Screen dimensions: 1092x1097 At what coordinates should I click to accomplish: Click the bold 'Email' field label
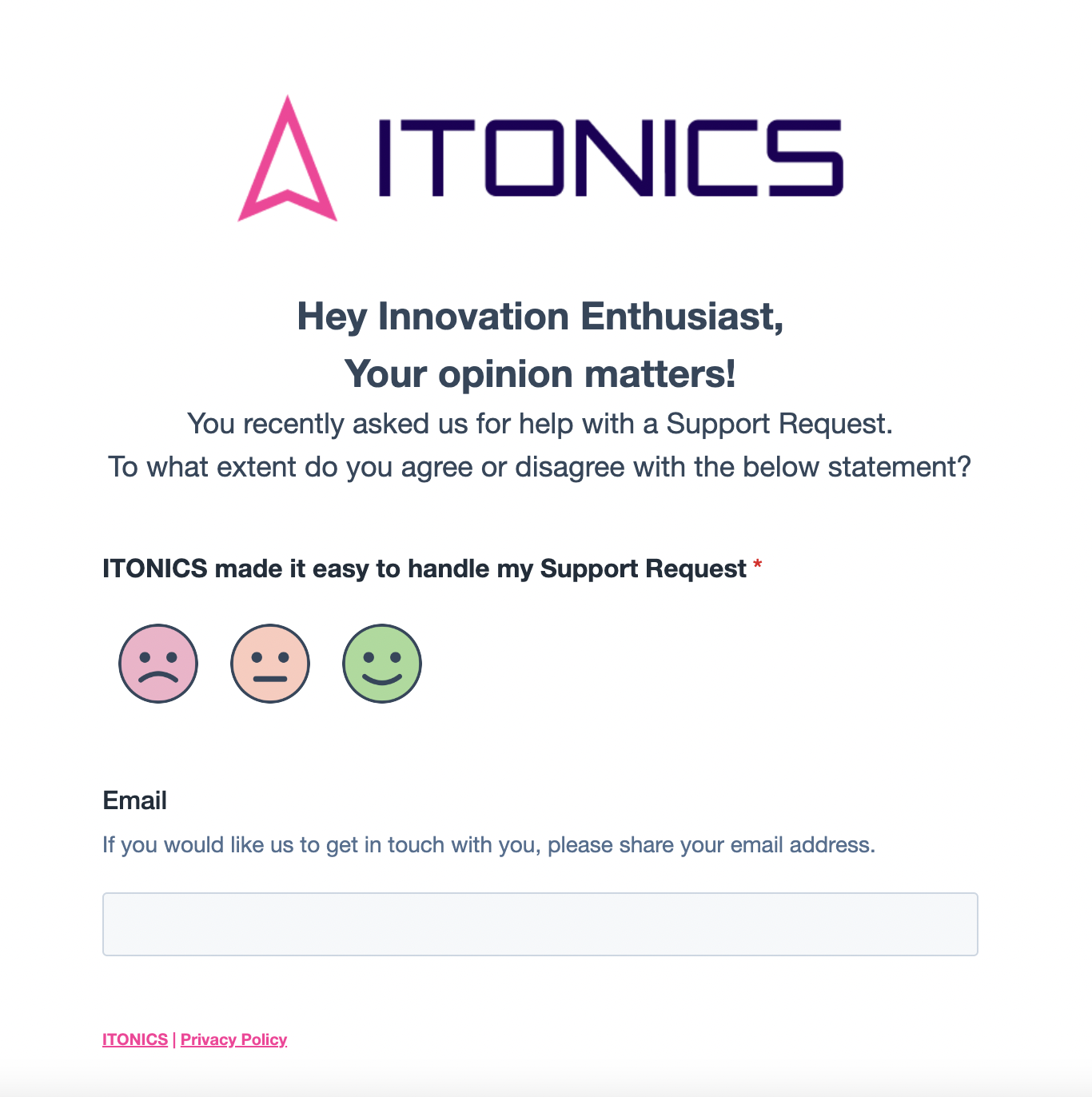coord(135,800)
